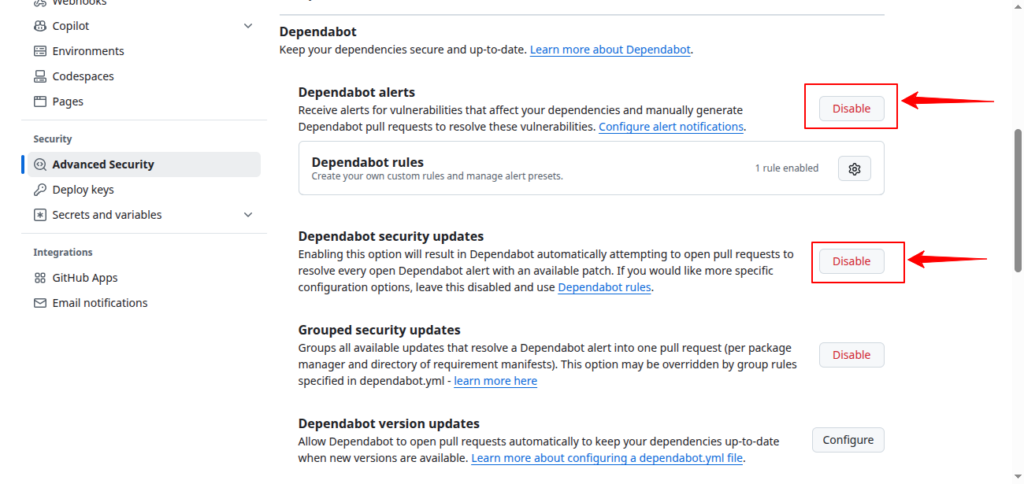Image resolution: width=1024 pixels, height=484 pixels.
Task: Disable Grouped security updates
Action: 851,355
